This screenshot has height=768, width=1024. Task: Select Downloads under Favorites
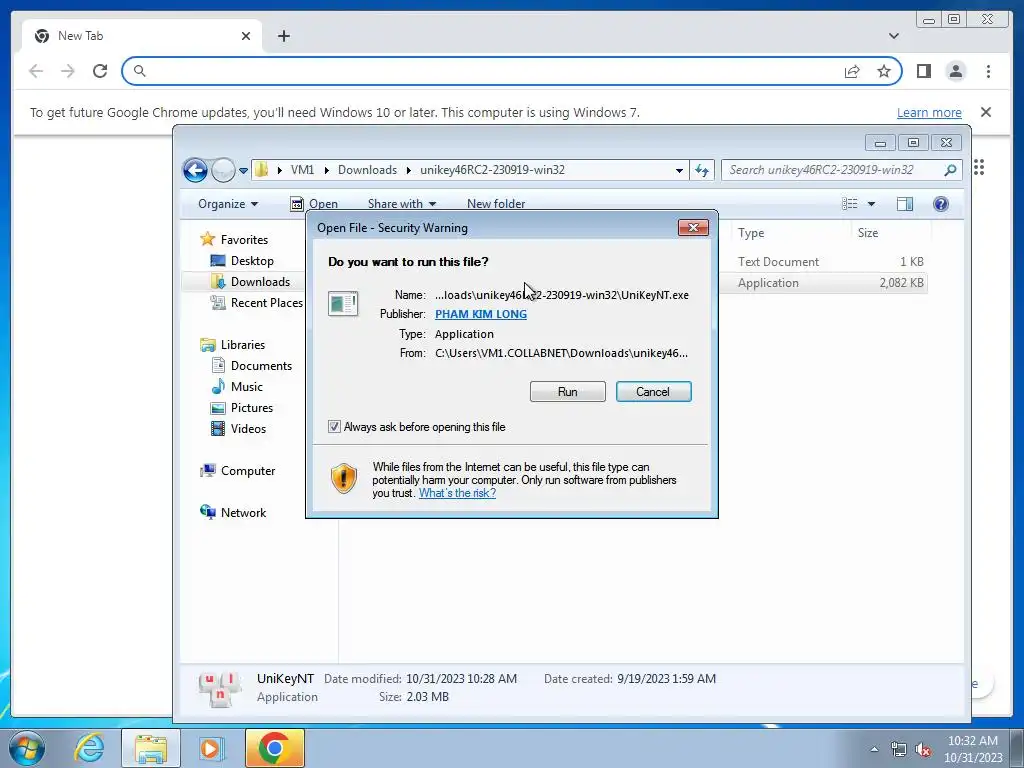click(x=251, y=281)
